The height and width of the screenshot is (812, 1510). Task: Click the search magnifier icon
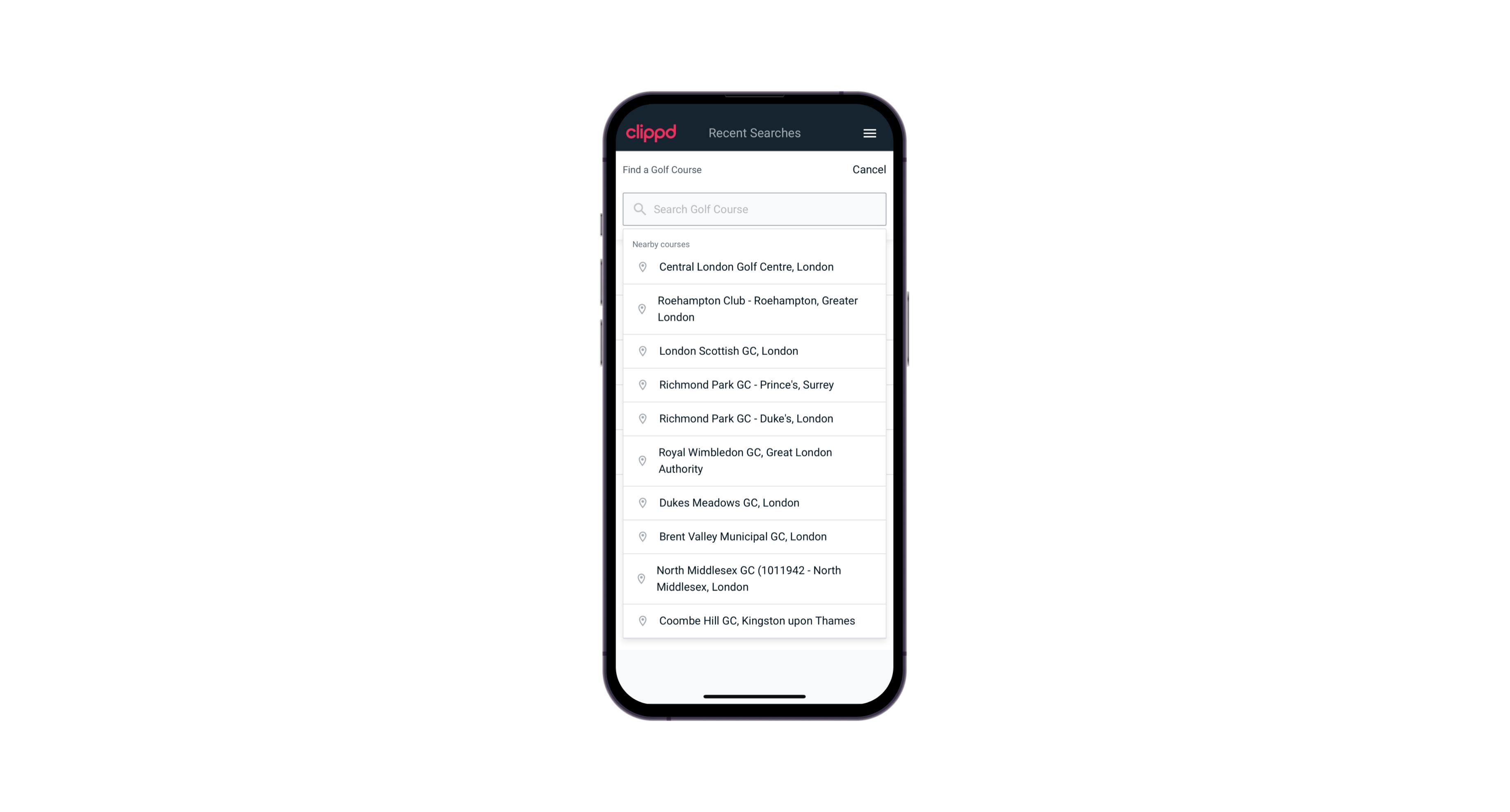639,208
